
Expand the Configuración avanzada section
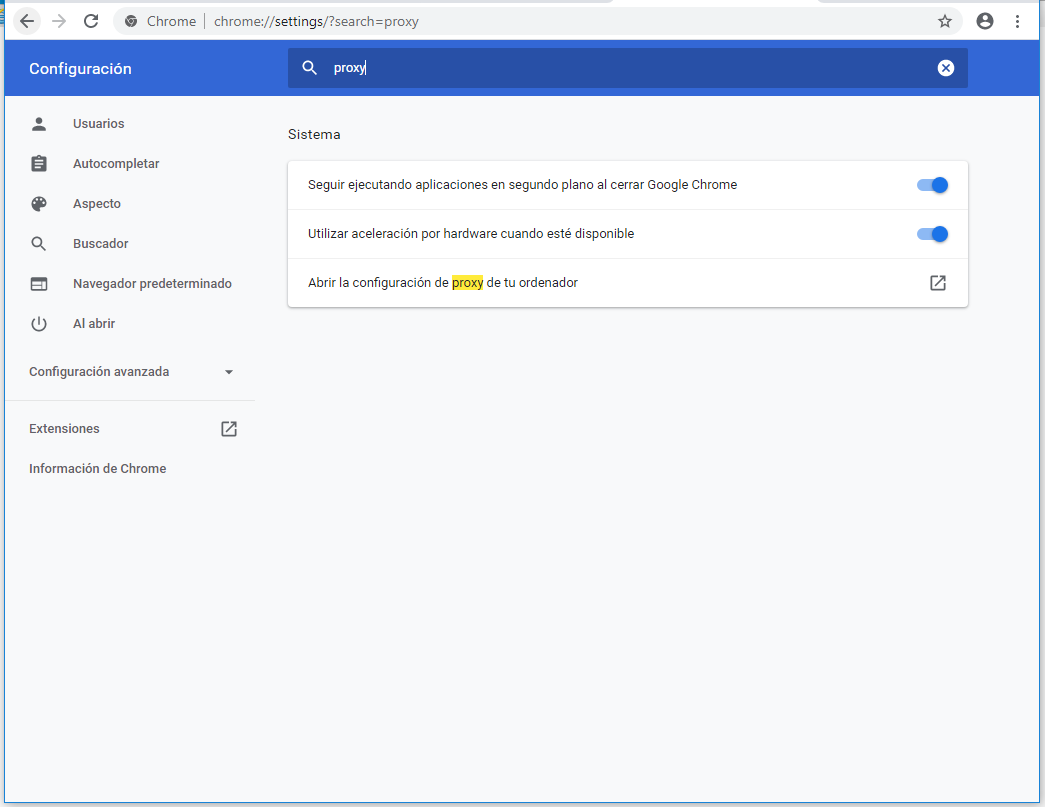[99, 372]
